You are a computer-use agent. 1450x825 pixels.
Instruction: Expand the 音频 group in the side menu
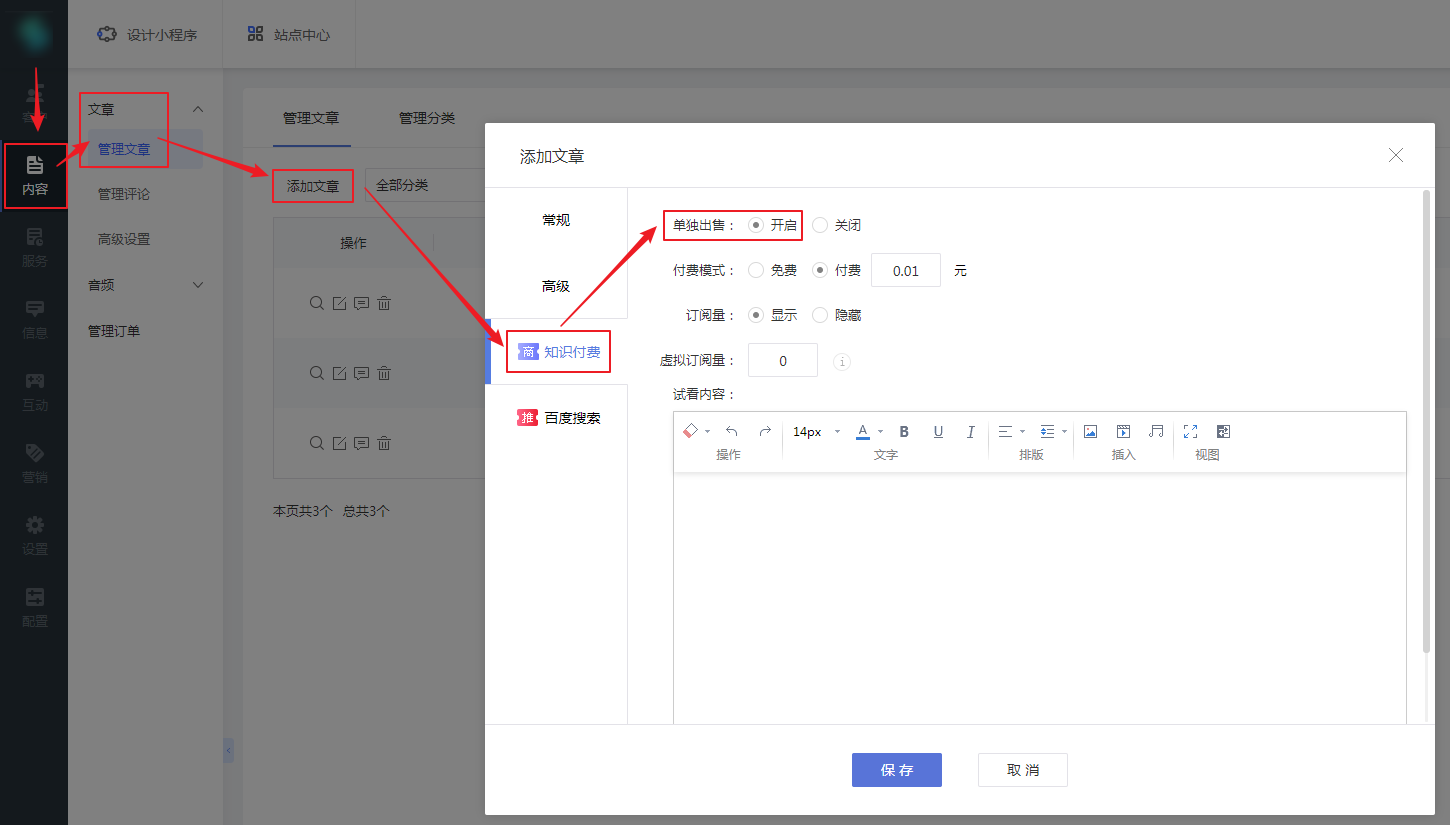coord(198,285)
